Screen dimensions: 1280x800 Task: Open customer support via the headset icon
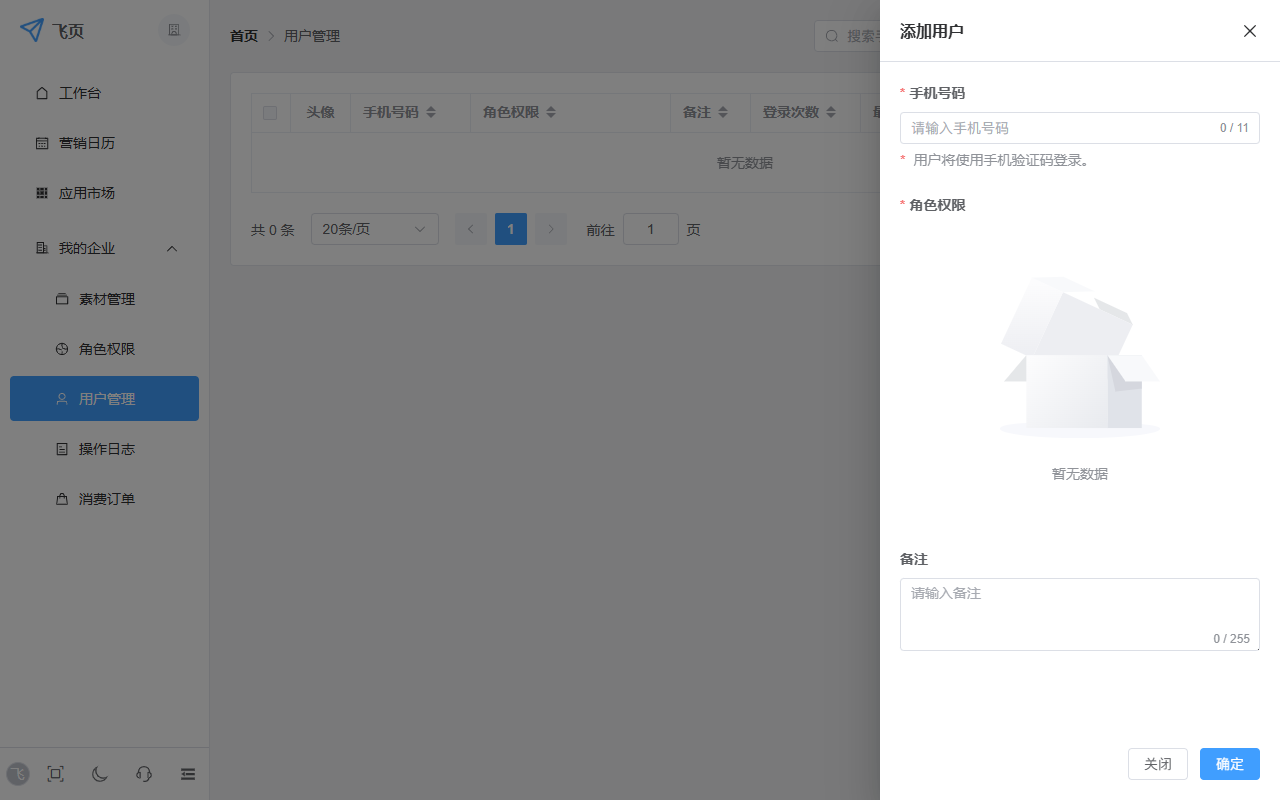(x=143, y=774)
